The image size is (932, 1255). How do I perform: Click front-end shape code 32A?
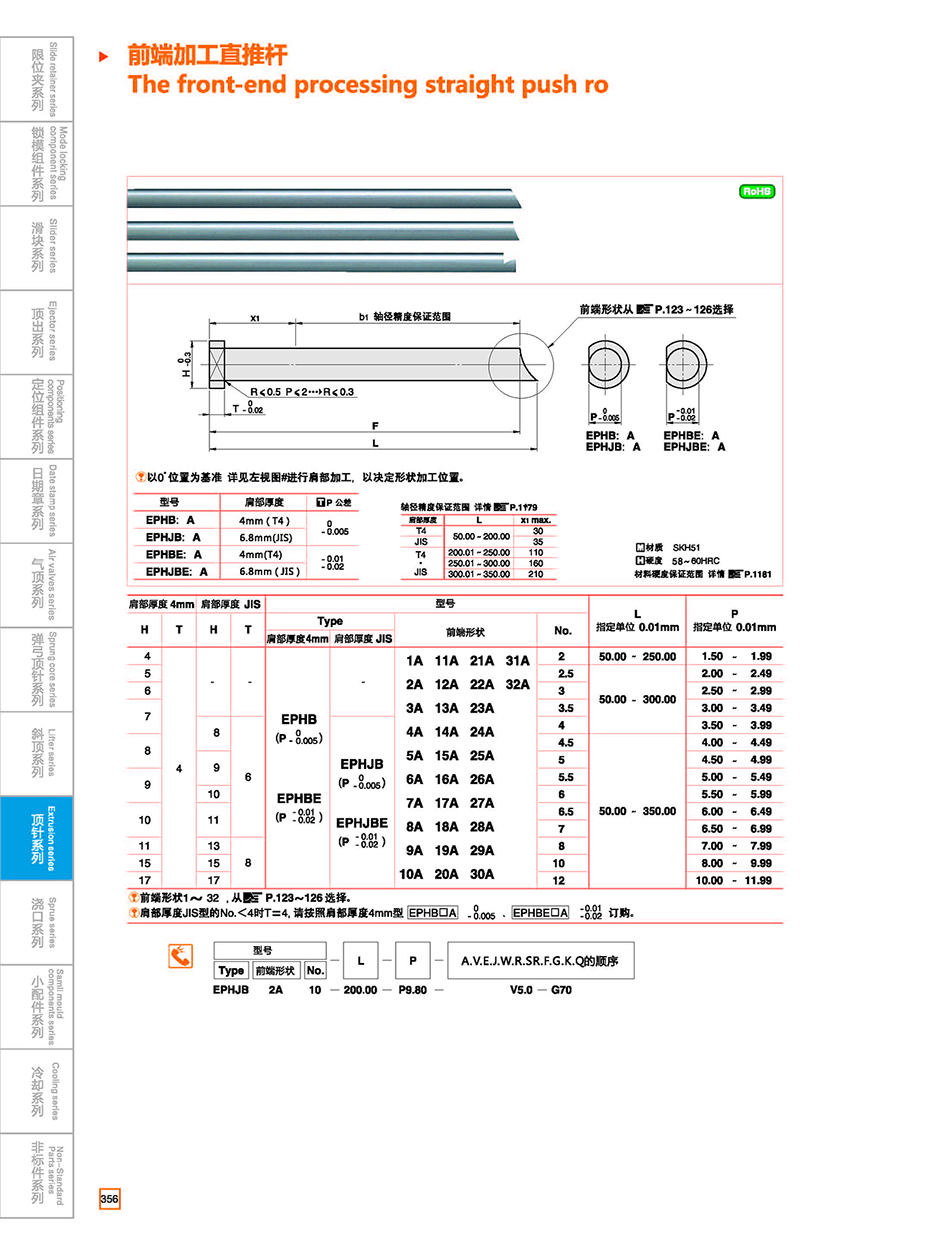tap(517, 684)
